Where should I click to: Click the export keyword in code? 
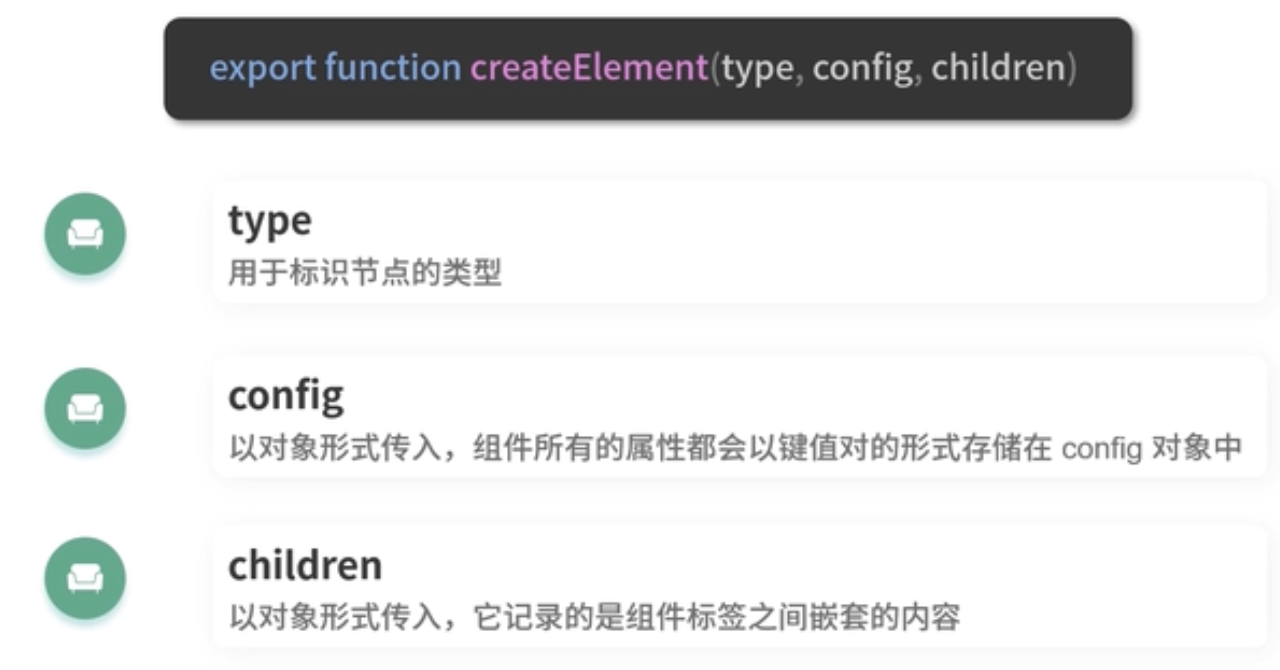[262, 69]
